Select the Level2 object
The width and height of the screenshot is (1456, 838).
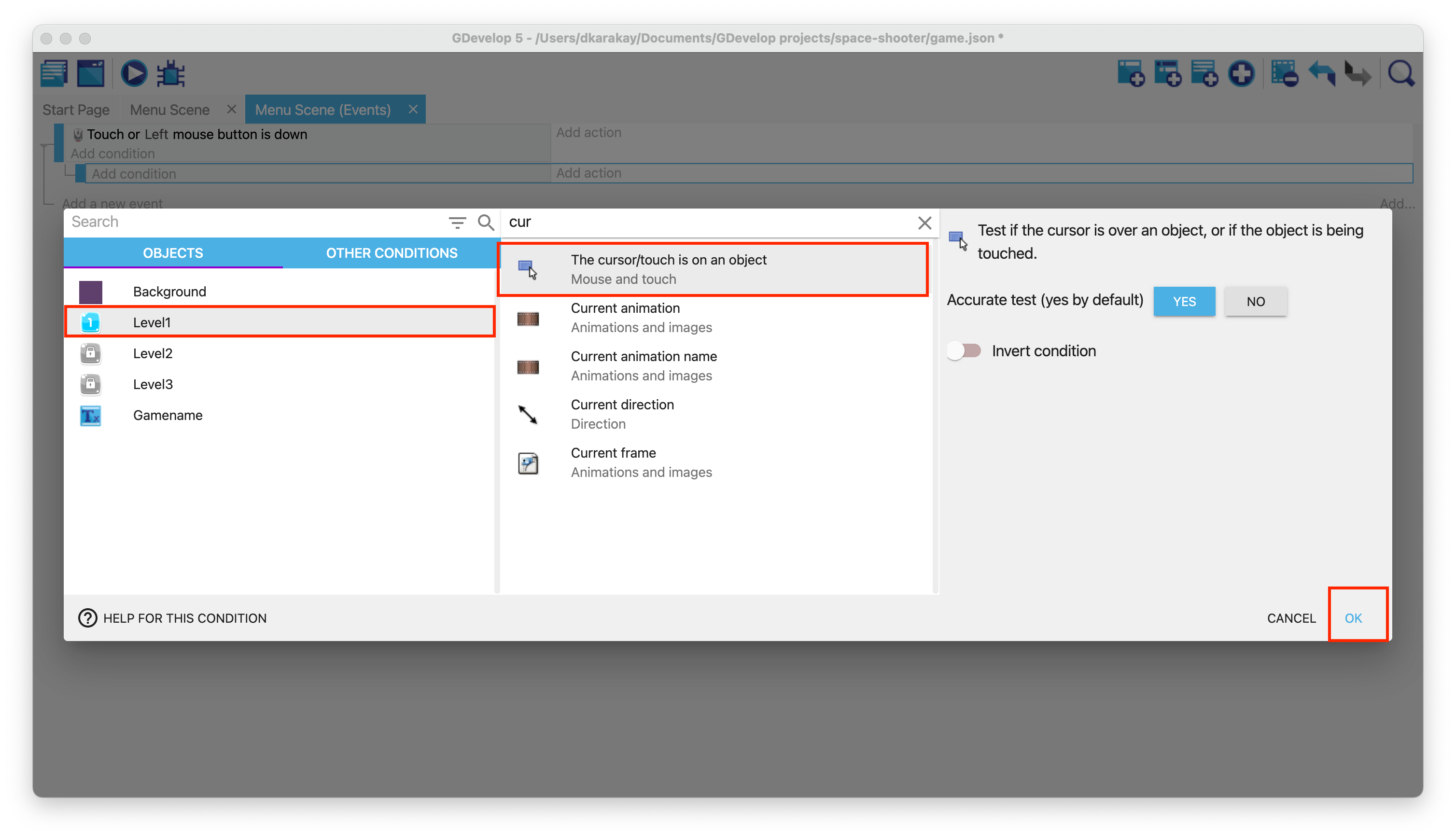(153, 353)
